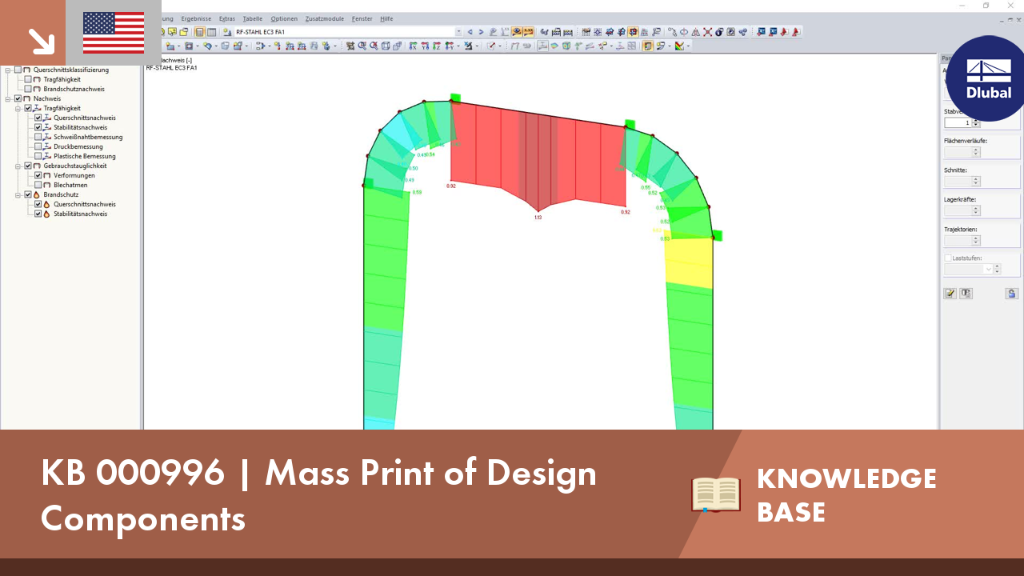Open the Zusatzmodule menu
This screenshot has height=576, width=1024.
point(325,19)
